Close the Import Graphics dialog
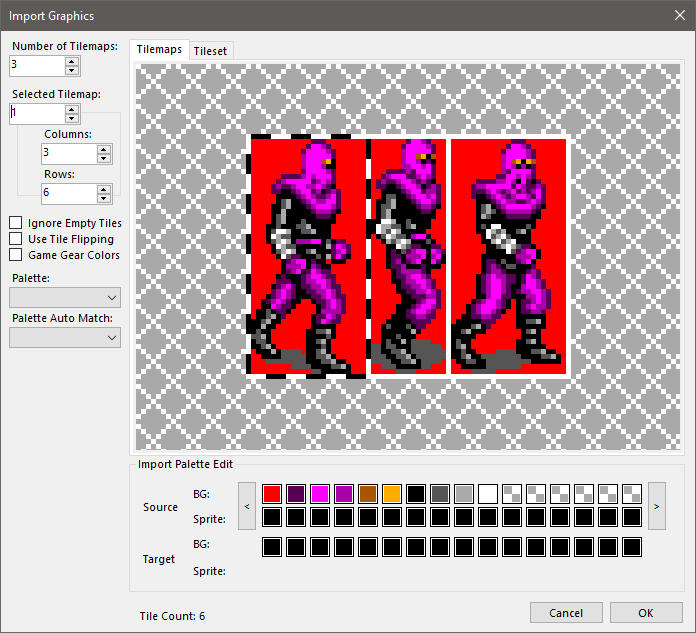 pyautogui.click(x=680, y=15)
